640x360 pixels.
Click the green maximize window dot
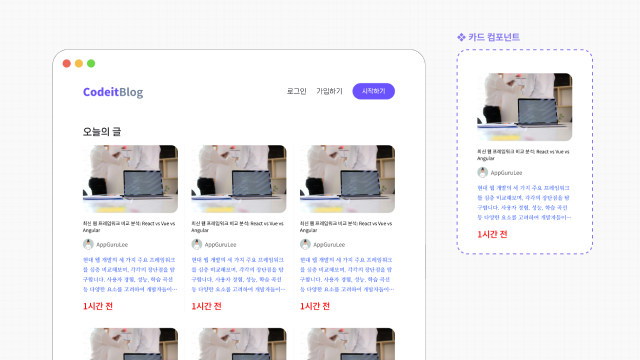[91, 63]
